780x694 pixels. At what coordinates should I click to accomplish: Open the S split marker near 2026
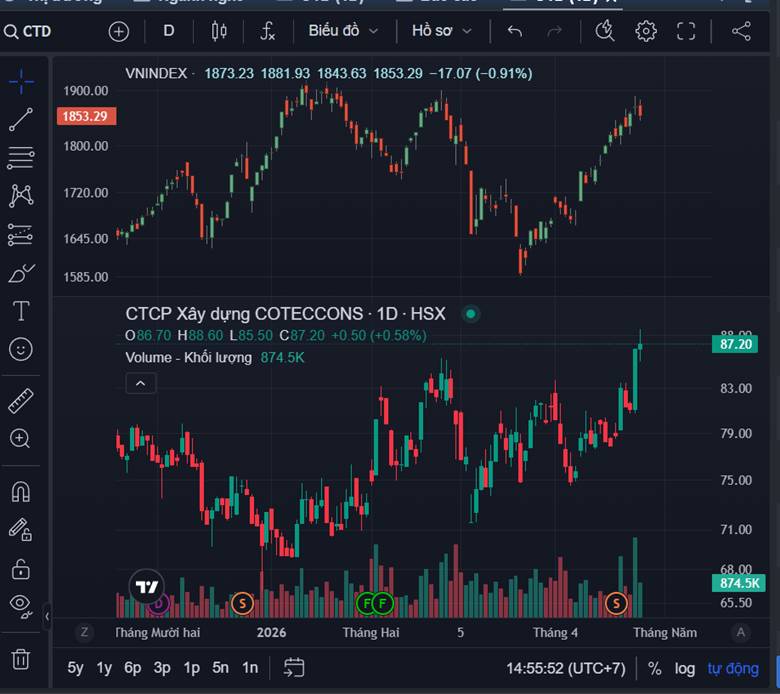242,604
